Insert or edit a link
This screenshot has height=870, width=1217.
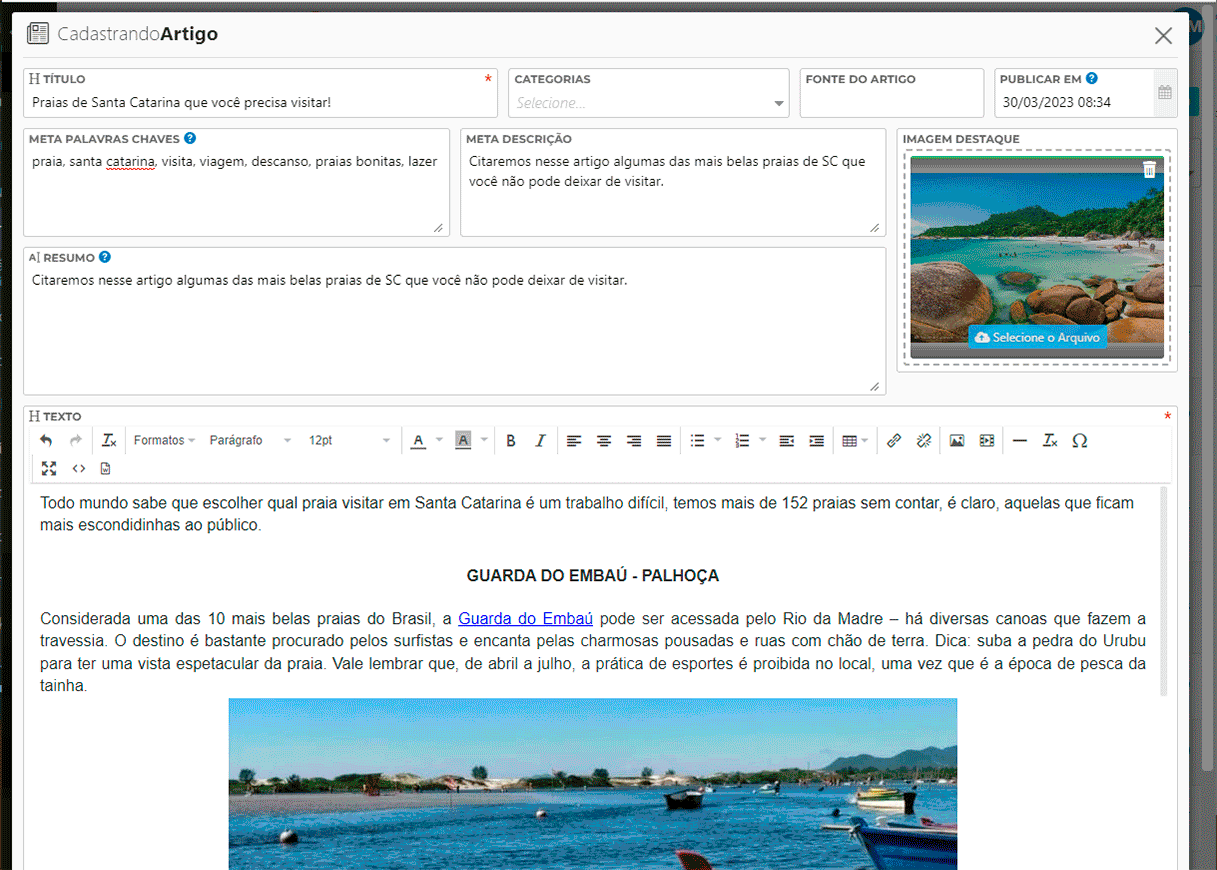pyautogui.click(x=894, y=440)
